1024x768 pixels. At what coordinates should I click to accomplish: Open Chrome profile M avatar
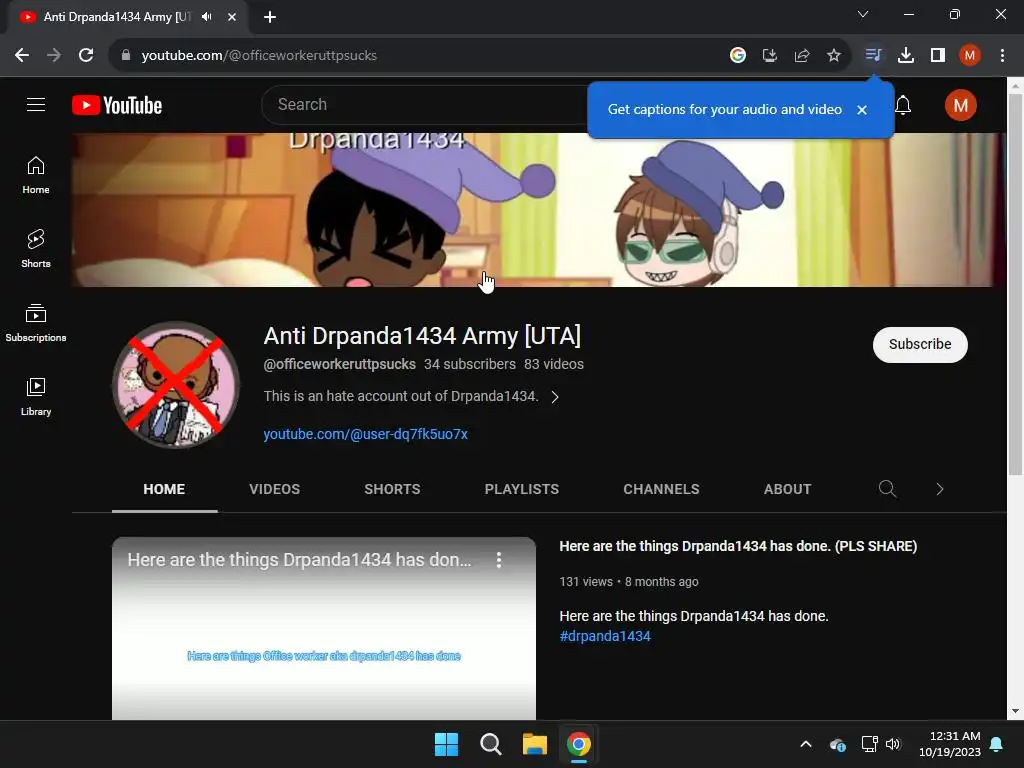coord(970,56)
